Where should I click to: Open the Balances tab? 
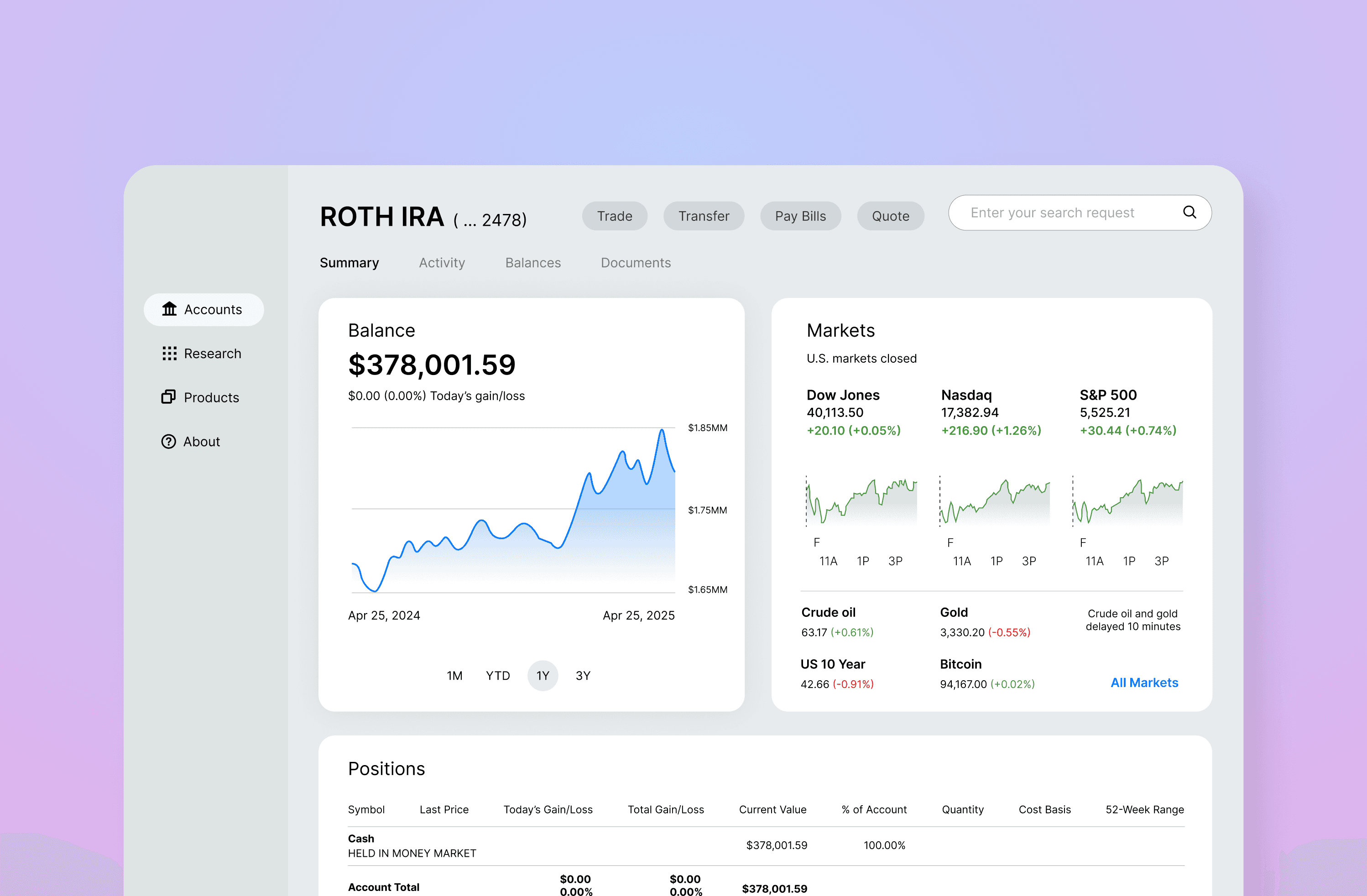[533, 262]
